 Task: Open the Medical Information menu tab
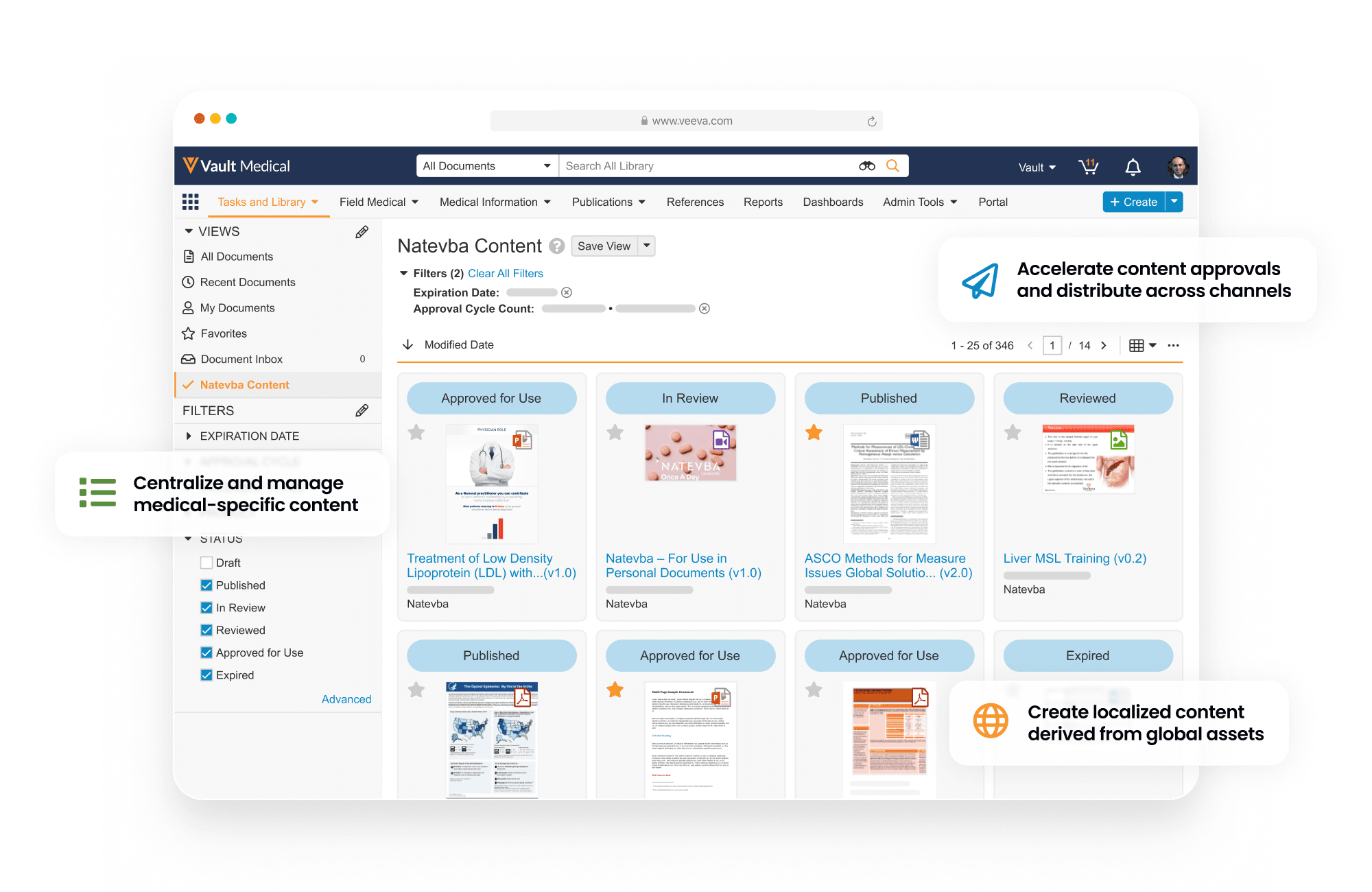(499, 201)
